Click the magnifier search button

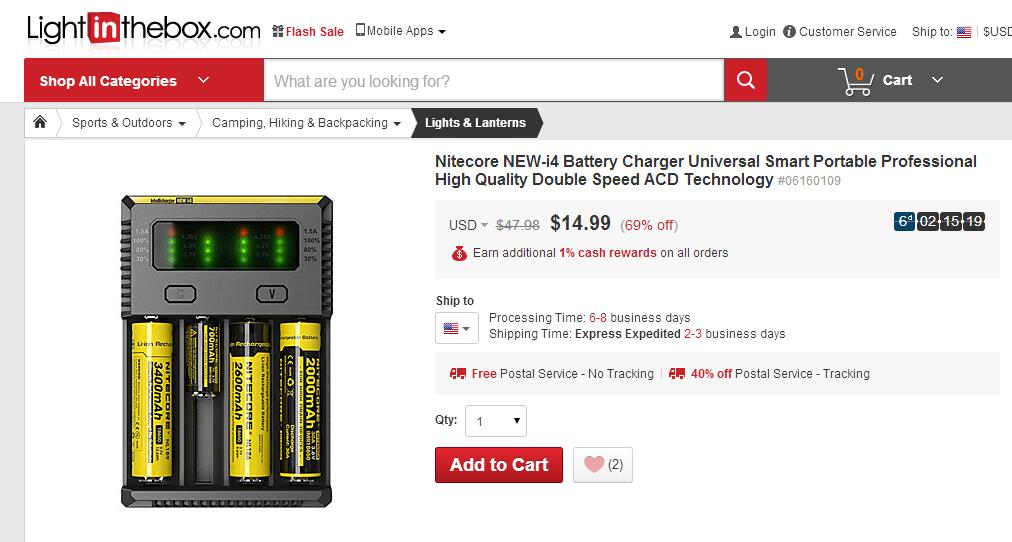point(745,81)
